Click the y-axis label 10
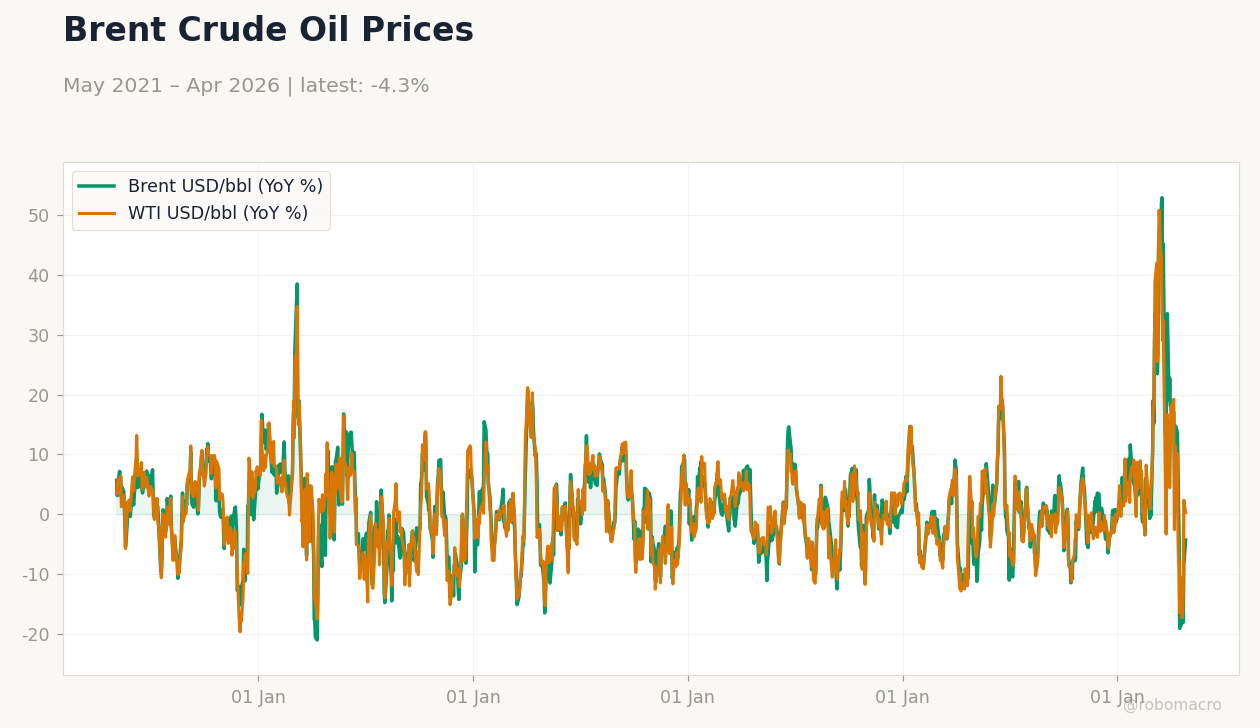Image resolution: width=1260 pixels, height=728 pixels. (38, 455)
